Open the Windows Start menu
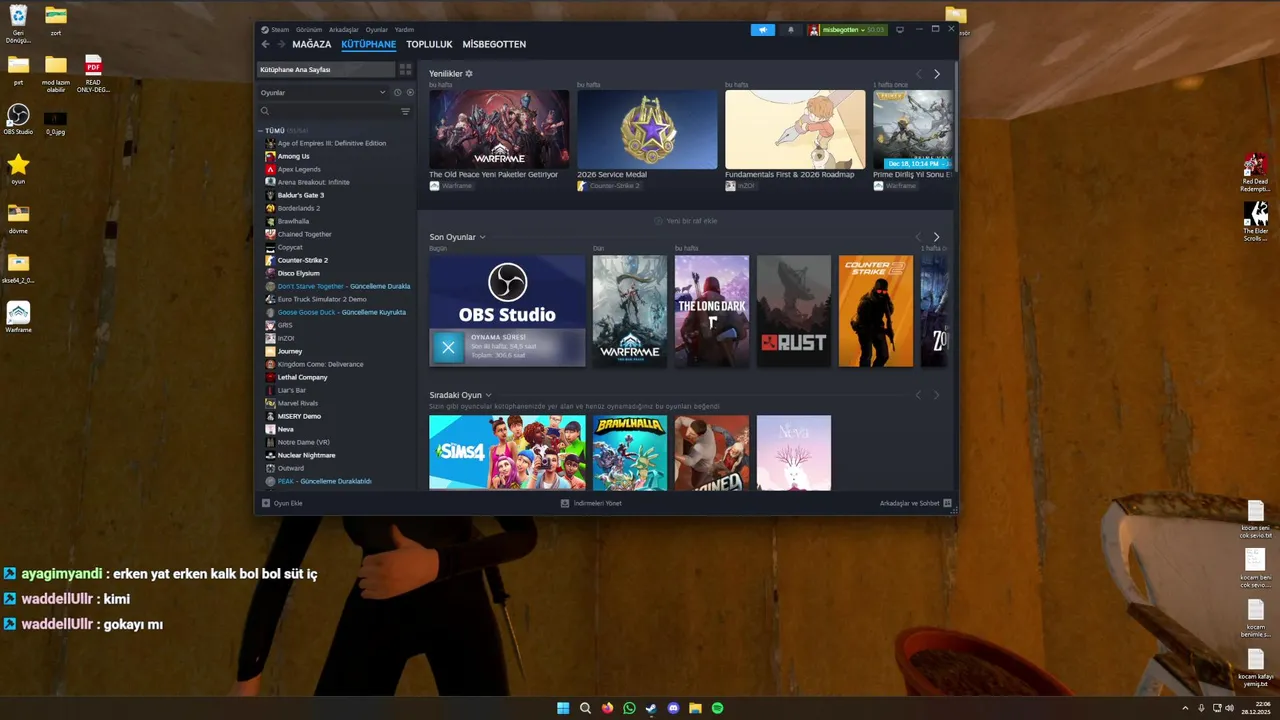 pyautogui.click(x=563, y=708)
